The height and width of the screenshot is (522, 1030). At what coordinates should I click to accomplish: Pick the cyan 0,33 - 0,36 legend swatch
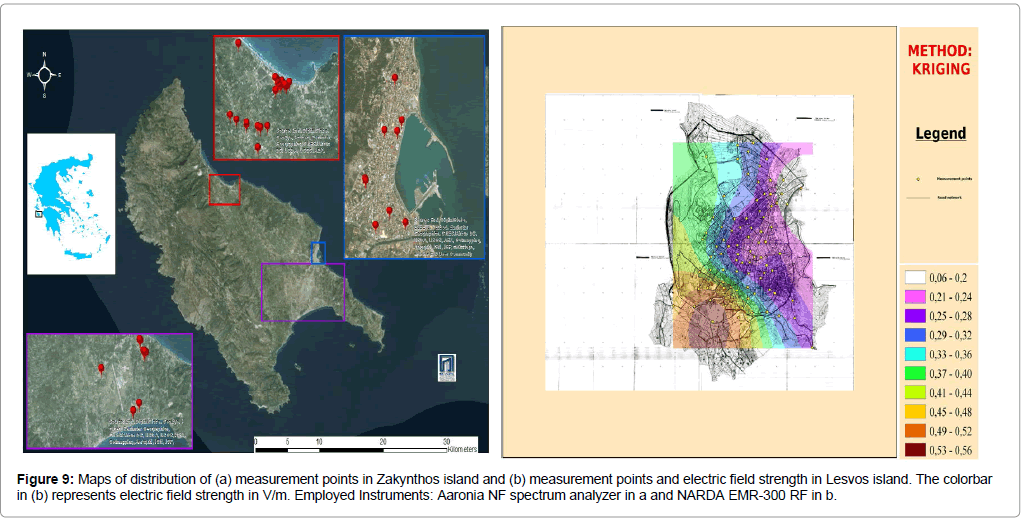click(915, 354)
